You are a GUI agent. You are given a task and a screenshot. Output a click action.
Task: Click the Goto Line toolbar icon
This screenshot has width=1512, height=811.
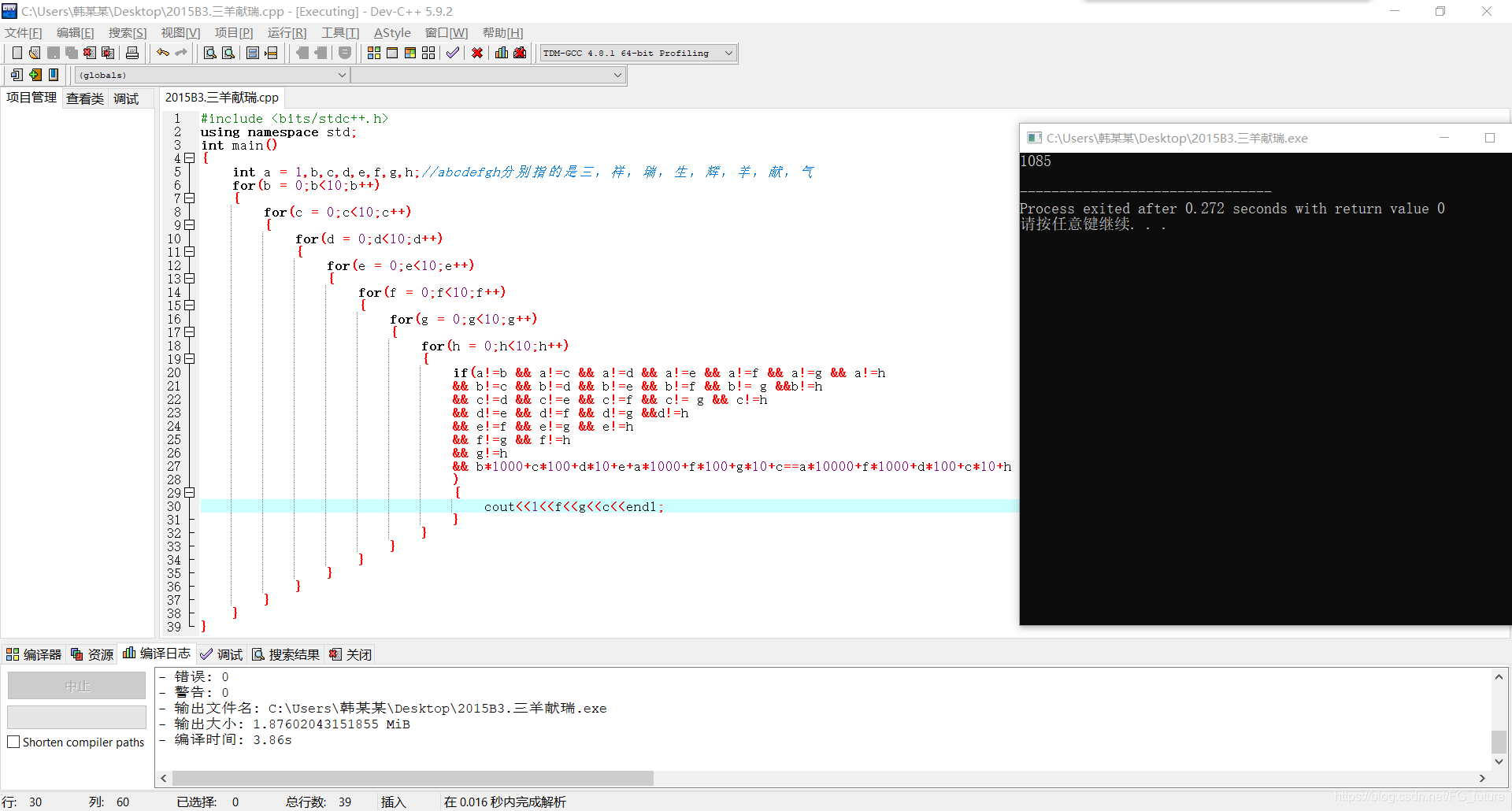point(272,53)
